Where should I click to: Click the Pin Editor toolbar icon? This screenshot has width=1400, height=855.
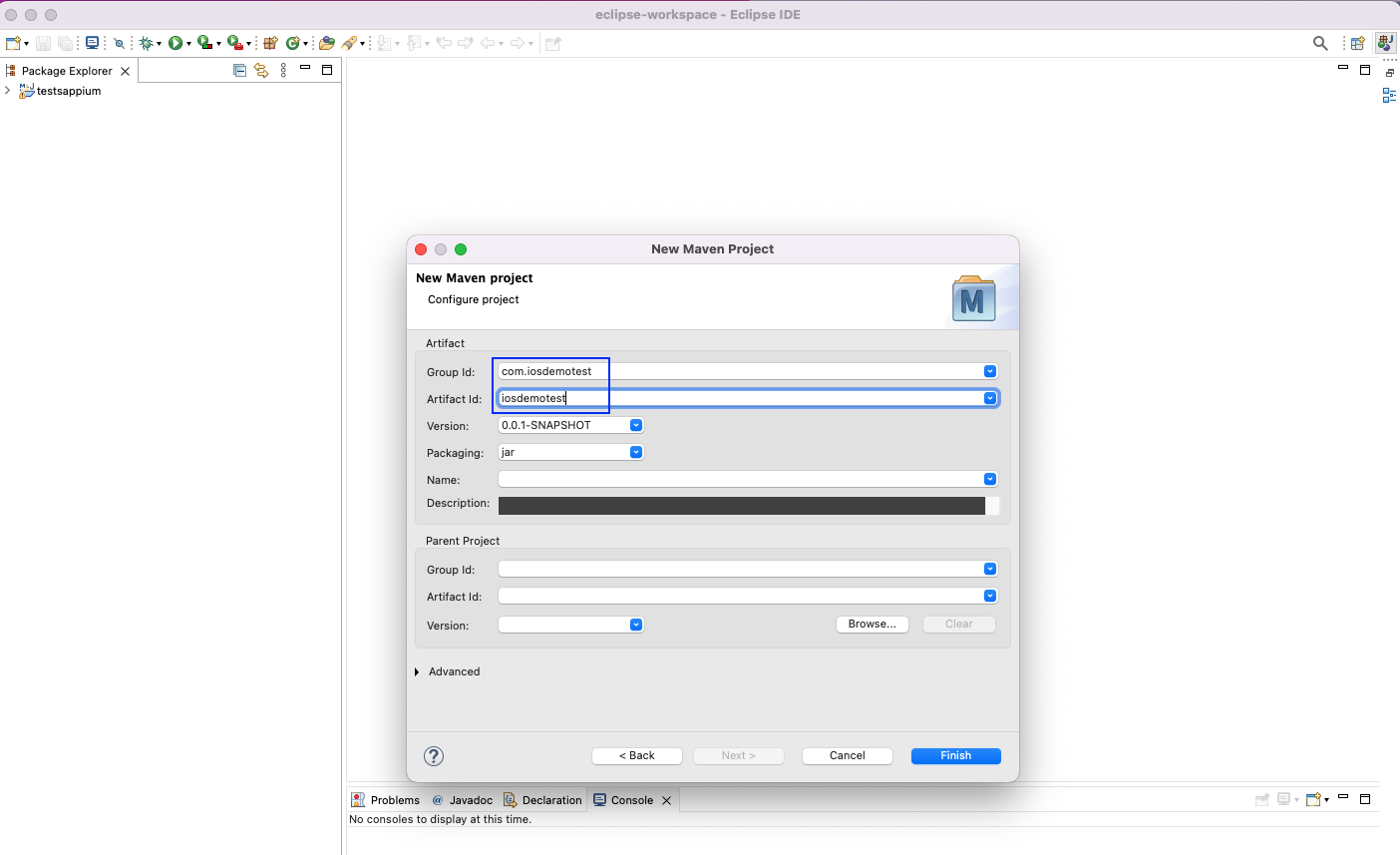point(553,43)
